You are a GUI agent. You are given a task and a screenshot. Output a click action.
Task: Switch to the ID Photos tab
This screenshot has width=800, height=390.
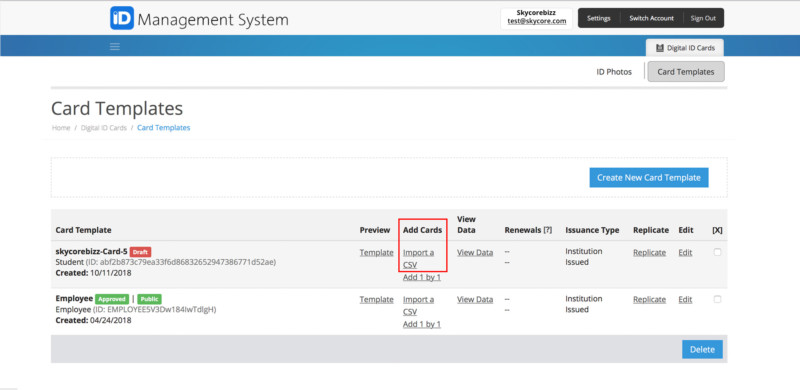tap(614, 72)
